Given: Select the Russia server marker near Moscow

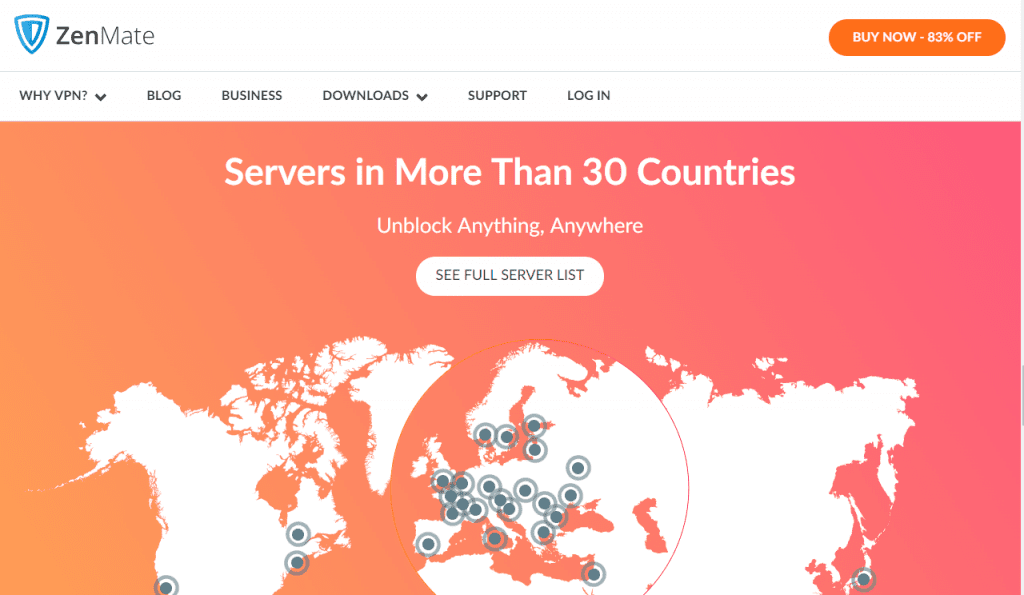Looking at the screenshot, I should pos(578,468).
